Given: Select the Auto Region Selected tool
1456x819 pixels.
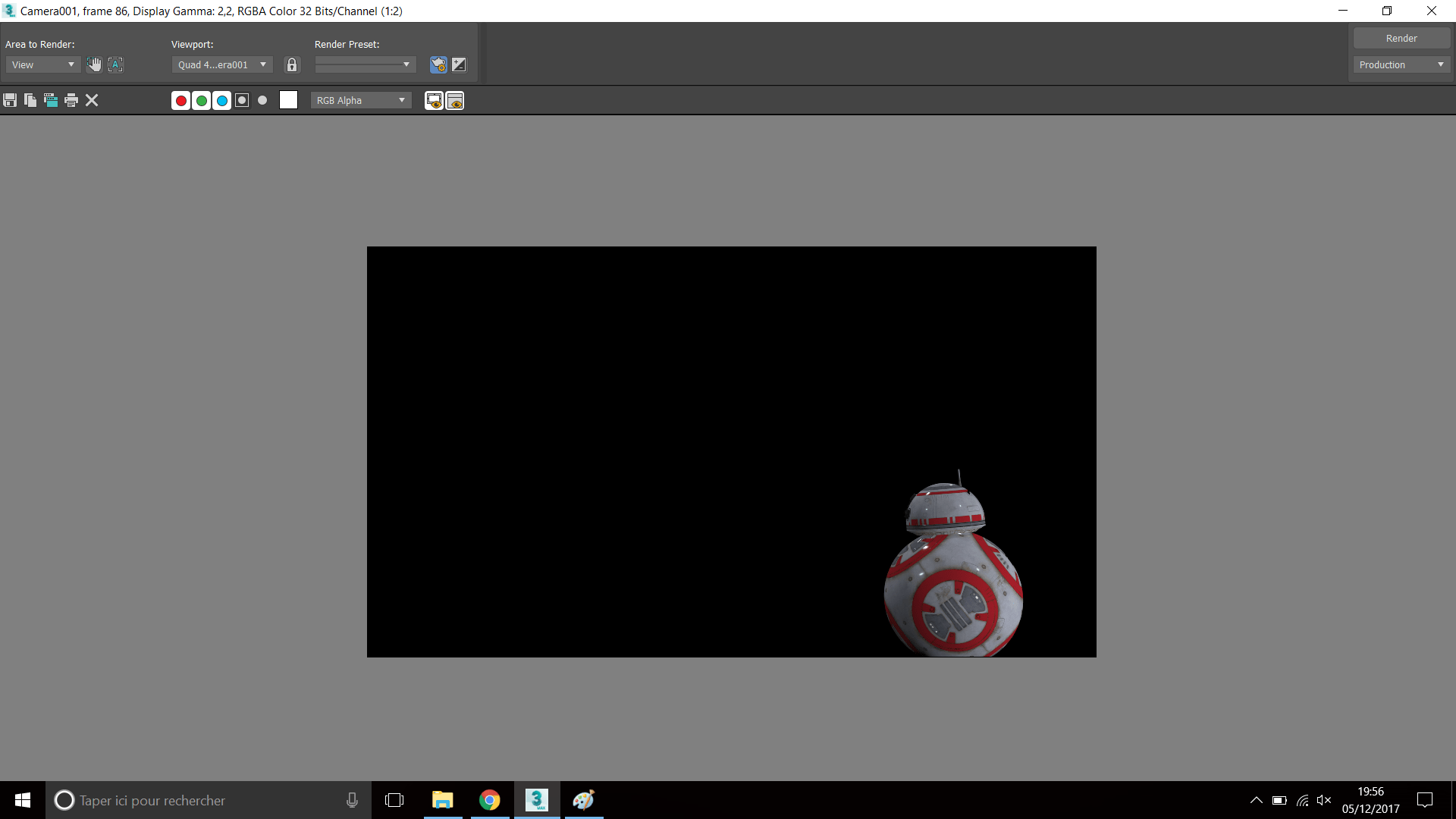Looking at the screenshot, I should [x=116, y=64].
